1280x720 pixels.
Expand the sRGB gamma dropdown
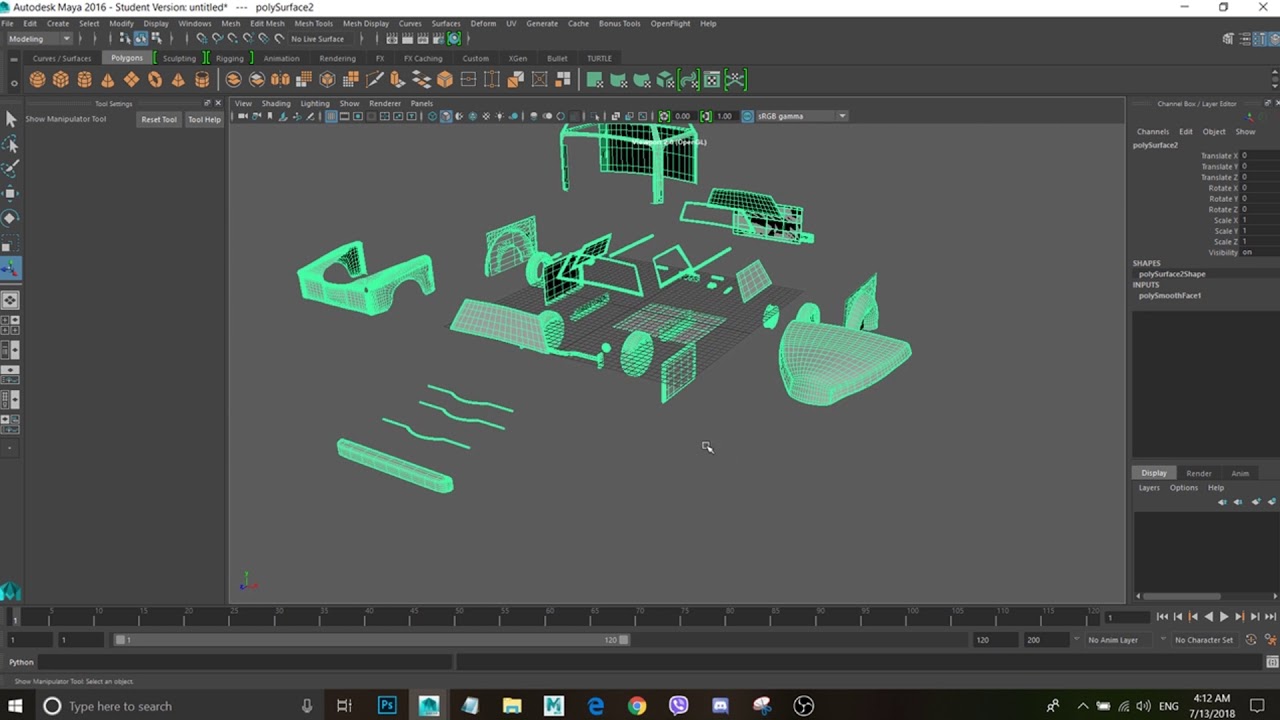[x=842, y=116]
